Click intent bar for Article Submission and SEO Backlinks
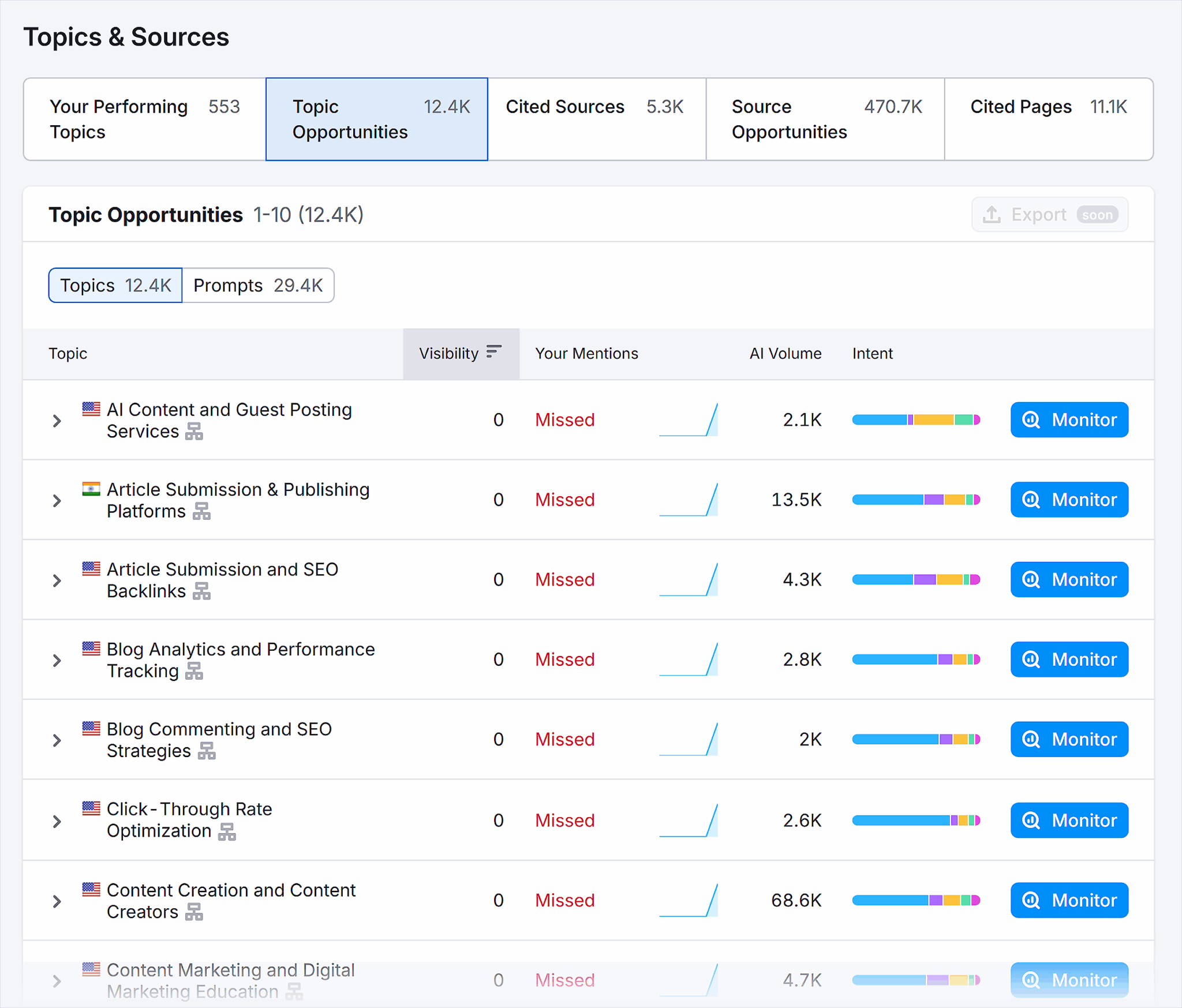This screenshot has width=1182, height=1008. coord(916,579)
